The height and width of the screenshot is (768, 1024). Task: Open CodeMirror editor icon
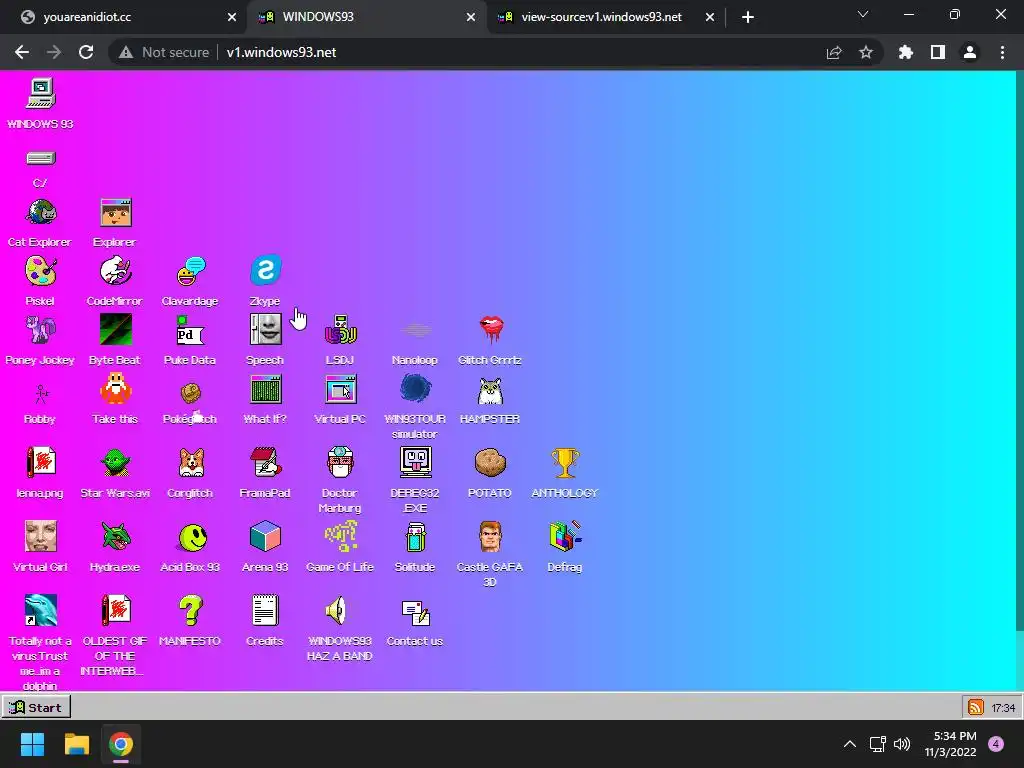click(116, 271)
